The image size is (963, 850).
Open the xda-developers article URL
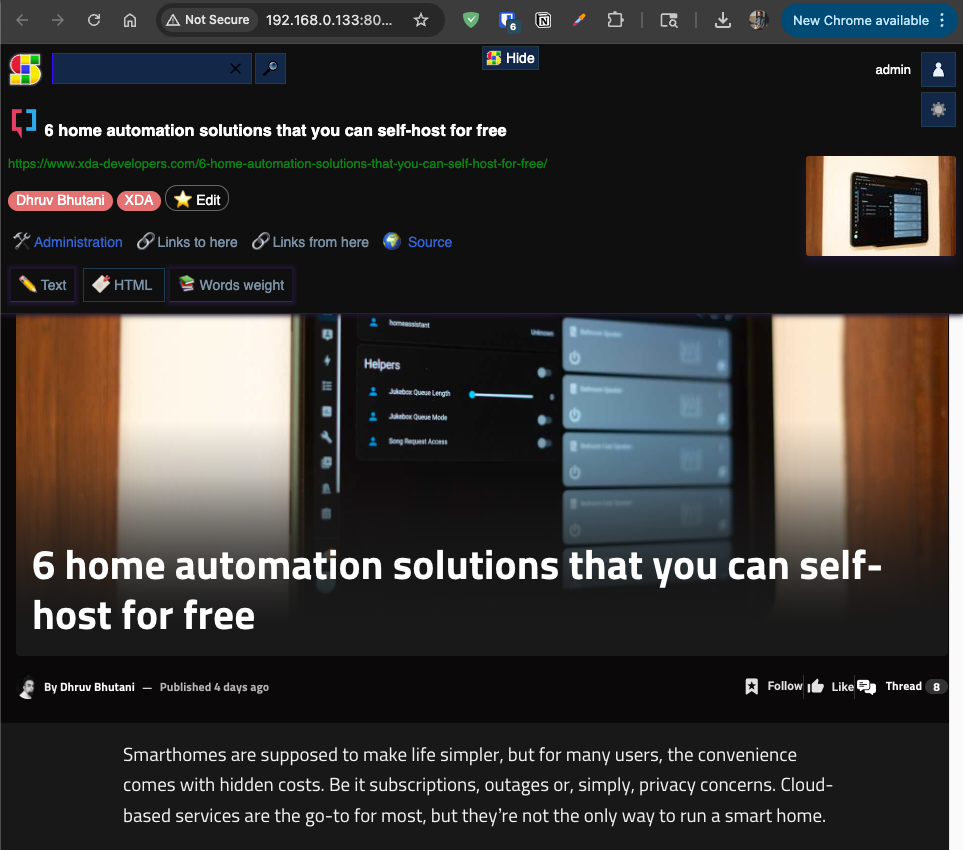[x=278, y=164]
